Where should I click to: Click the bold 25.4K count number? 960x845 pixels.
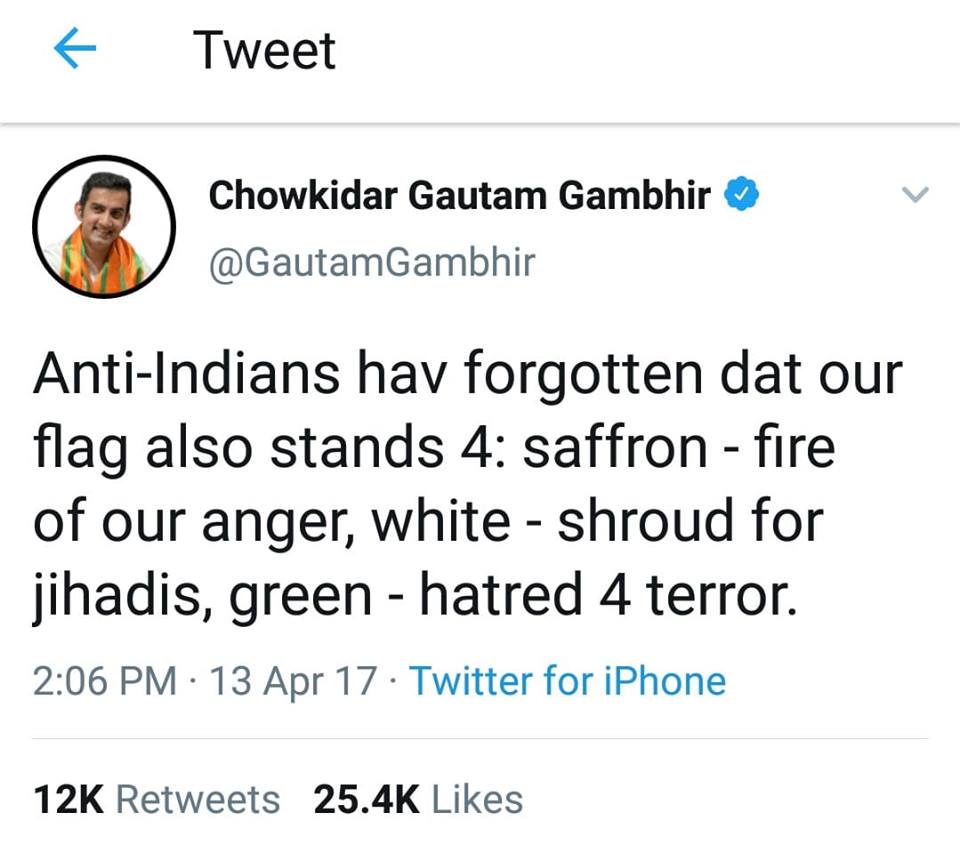(367, 800)
